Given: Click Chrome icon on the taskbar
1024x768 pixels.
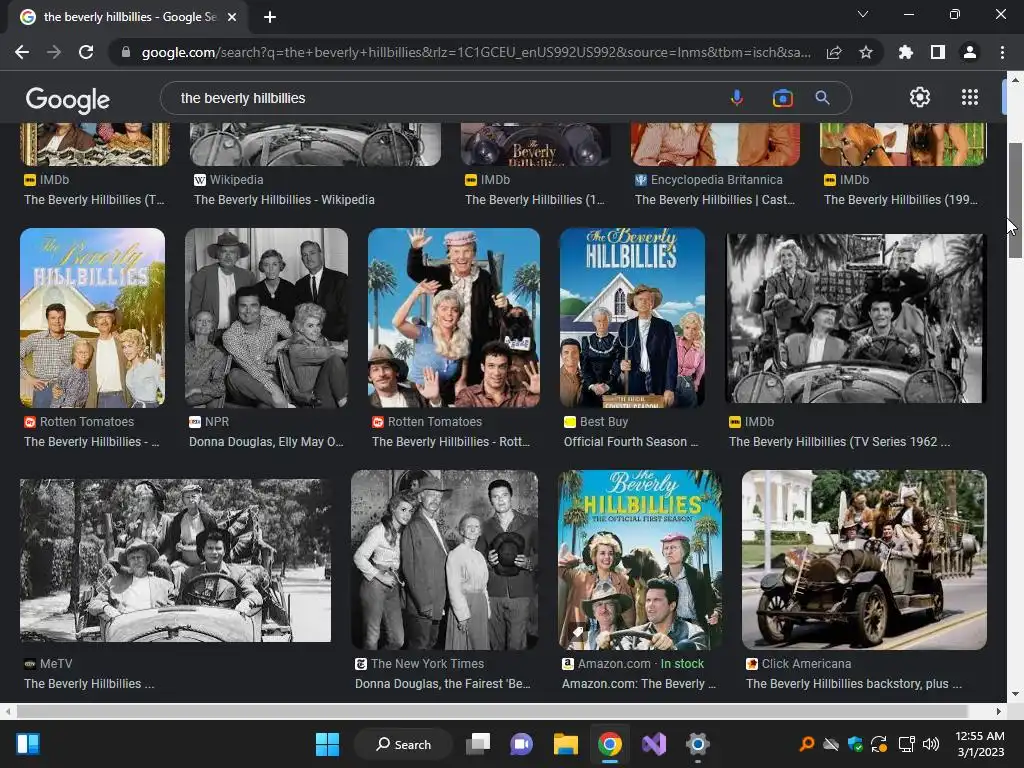Looking at the screenshot, I should [x=609, y=744].
